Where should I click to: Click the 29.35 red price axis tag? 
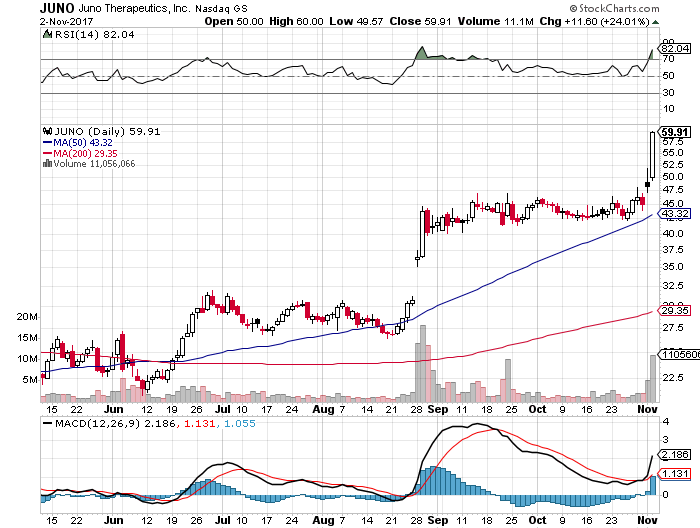[676, 312]
